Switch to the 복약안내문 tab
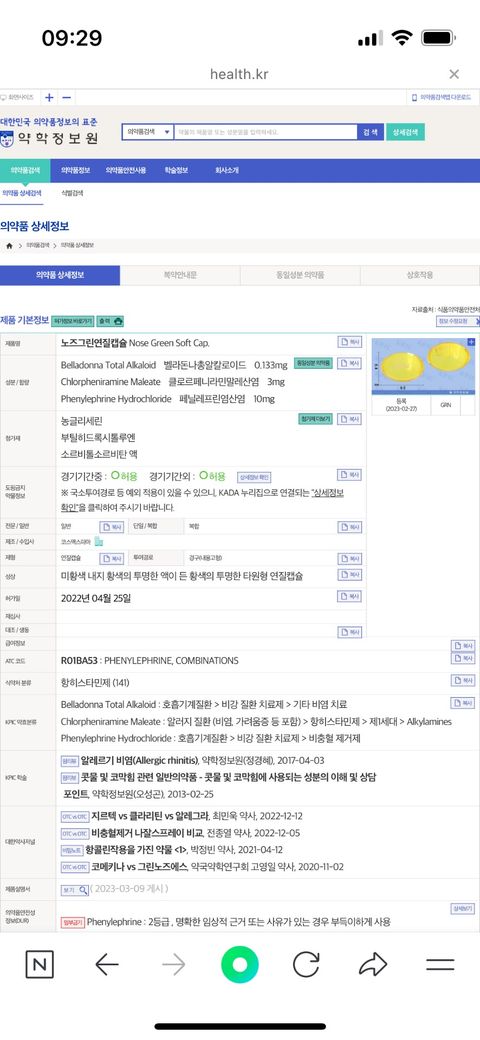Screen dimensions: 480x1040 (x=180, y=275)
